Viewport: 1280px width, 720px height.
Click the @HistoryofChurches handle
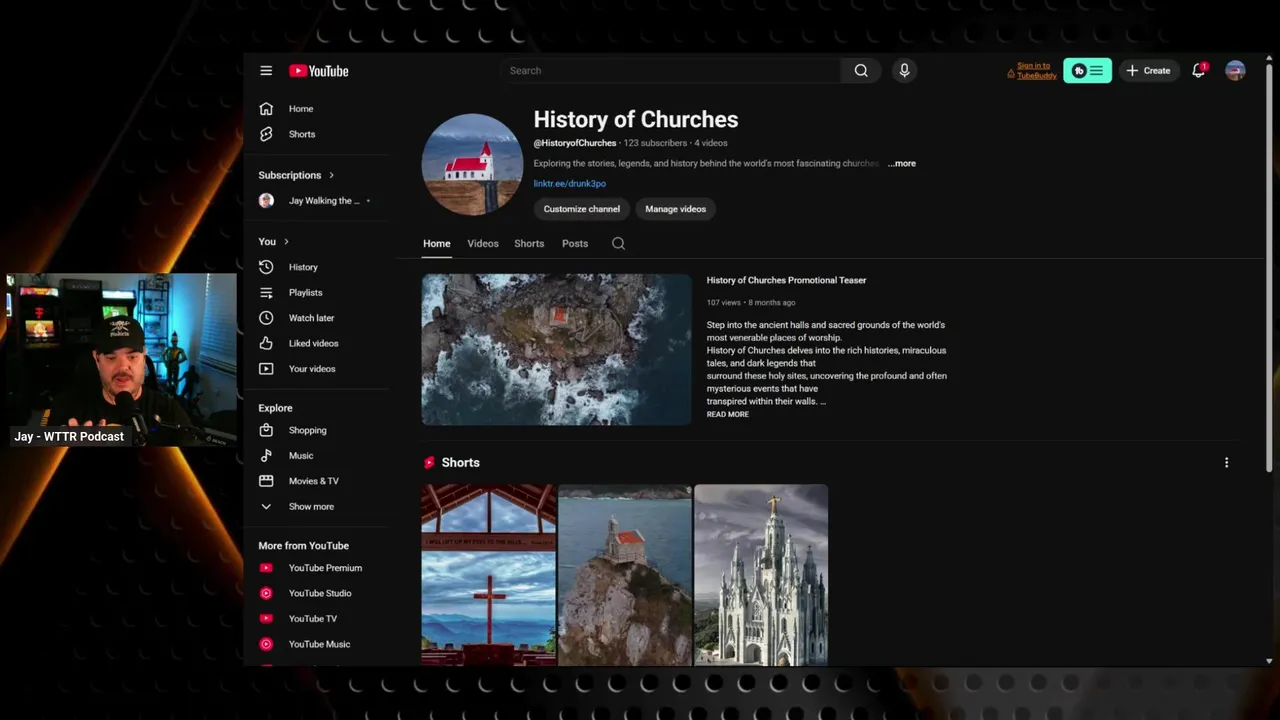(575, 143)
